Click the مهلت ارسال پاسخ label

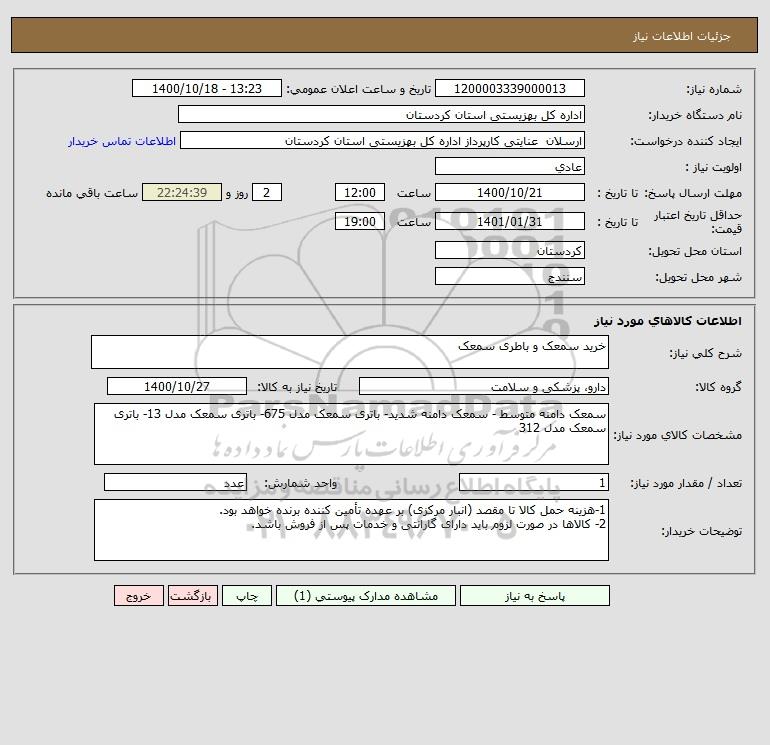coord(693,193)
